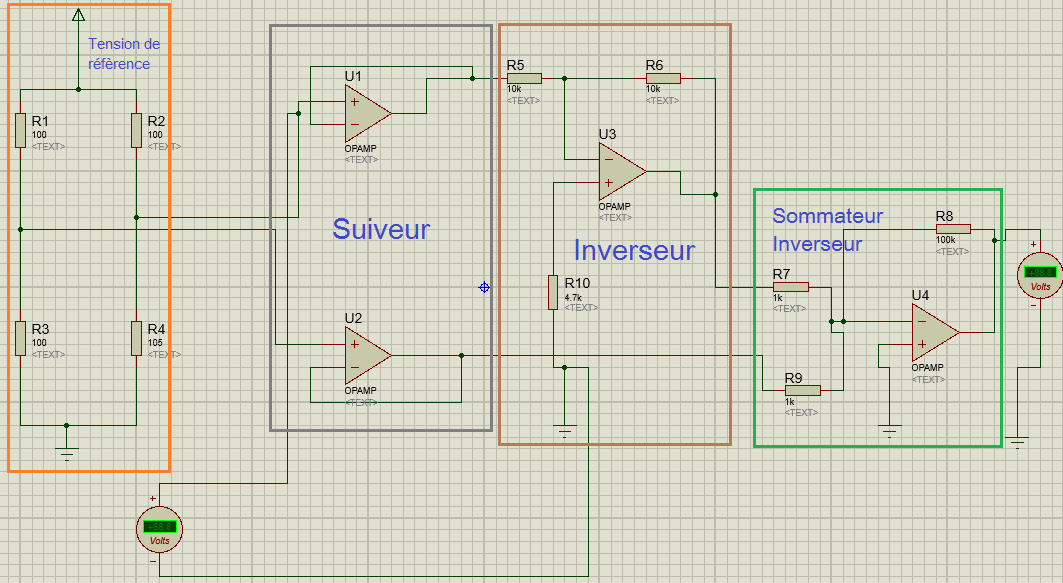
Task: Select the U2 op-amp symbol
Action: [x=367, y=355]
